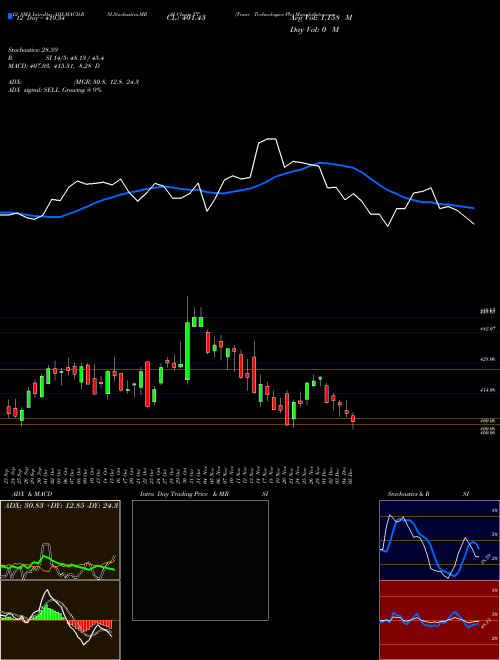Click the ADX indicator chart thumbnail
The height and width of the screenshot is (660, 500).
60,540
